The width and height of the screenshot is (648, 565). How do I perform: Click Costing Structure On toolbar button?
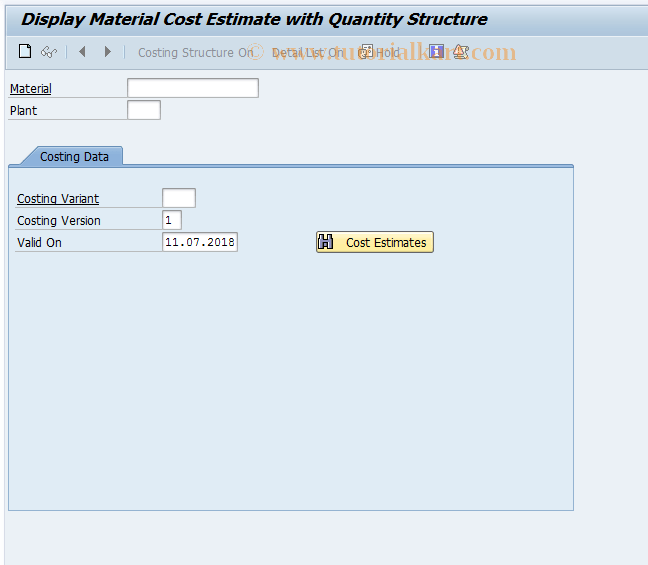point(196,52)
